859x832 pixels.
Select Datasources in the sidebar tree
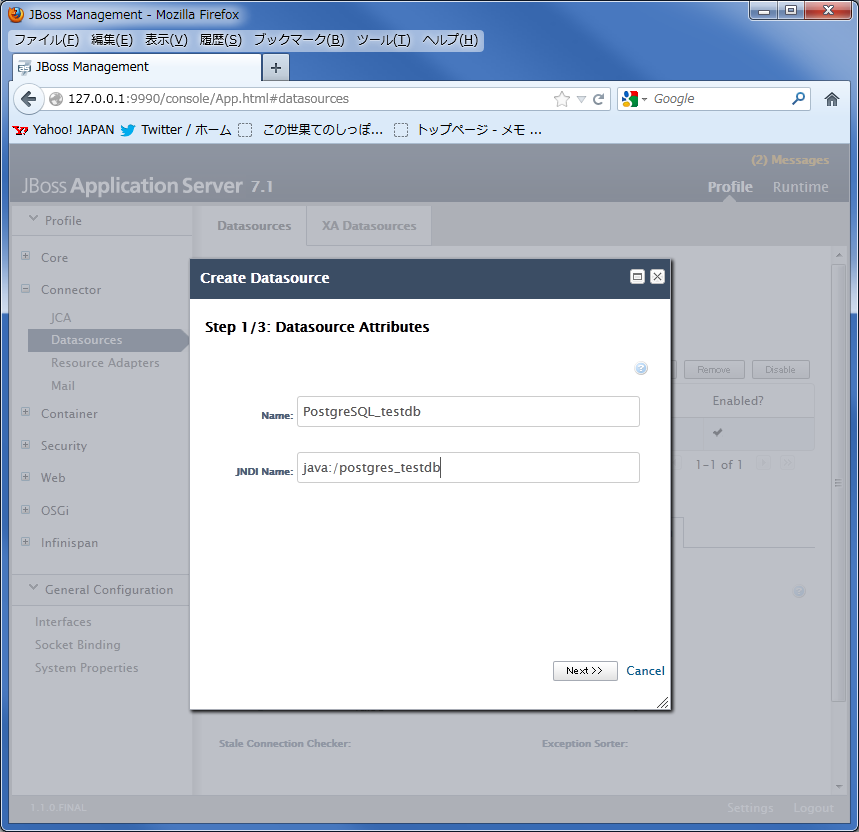click(x=108, y=340)
